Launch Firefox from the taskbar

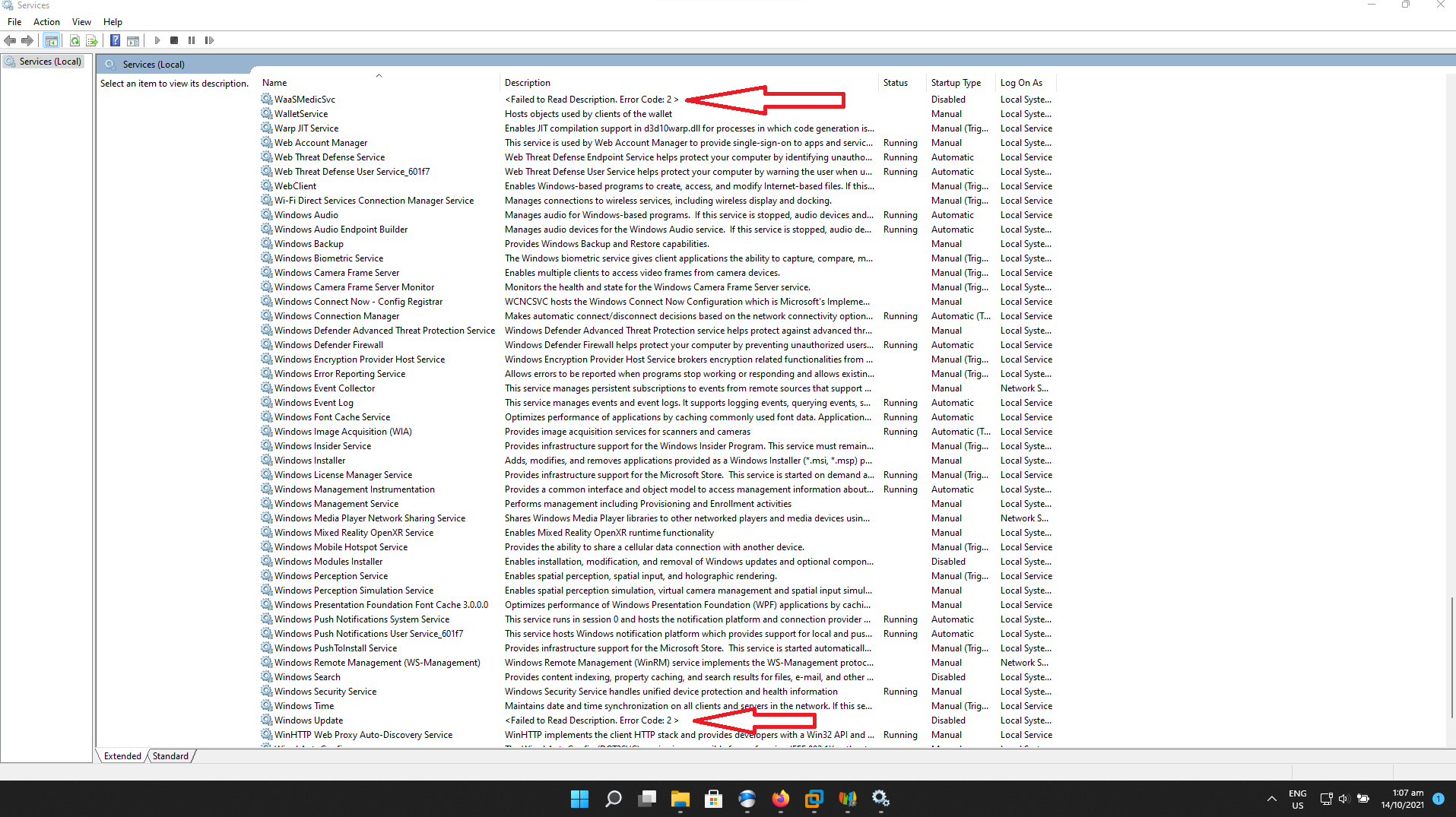(780, 799)
